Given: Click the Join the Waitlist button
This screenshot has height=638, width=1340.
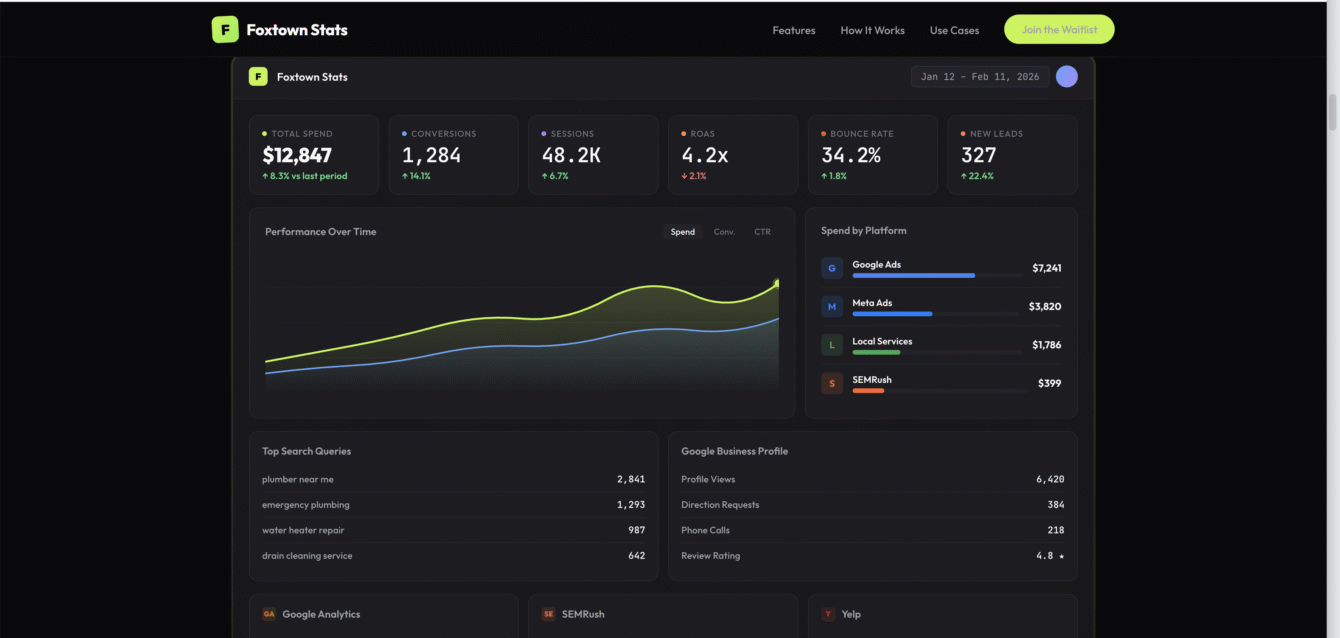Looking at the screenshot, I should (x=1059, y=29).
